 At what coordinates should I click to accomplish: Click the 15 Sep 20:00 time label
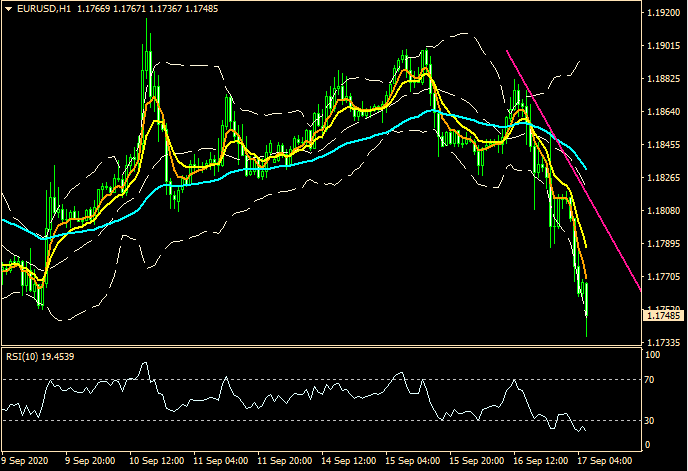tap(476, 462)
